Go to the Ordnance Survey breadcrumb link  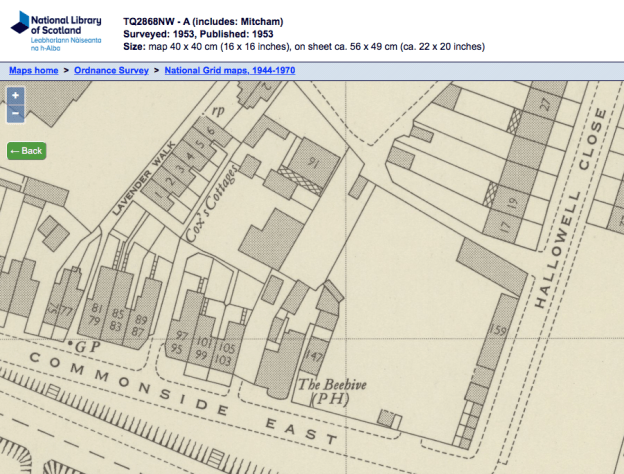click(x=111, y=70)
